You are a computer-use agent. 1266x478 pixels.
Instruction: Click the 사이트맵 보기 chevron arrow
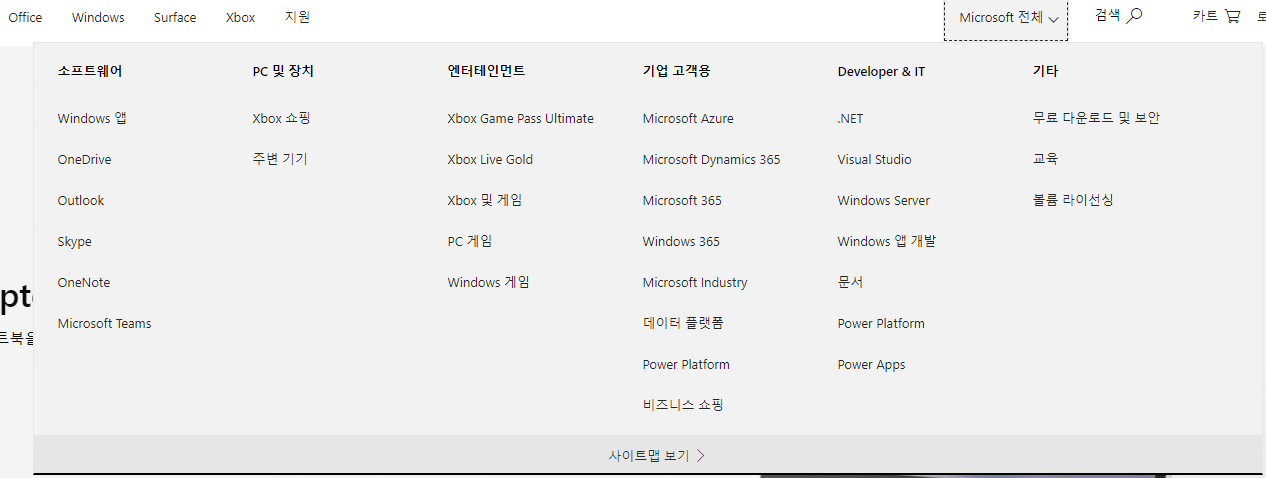click(x=701, y=455)
